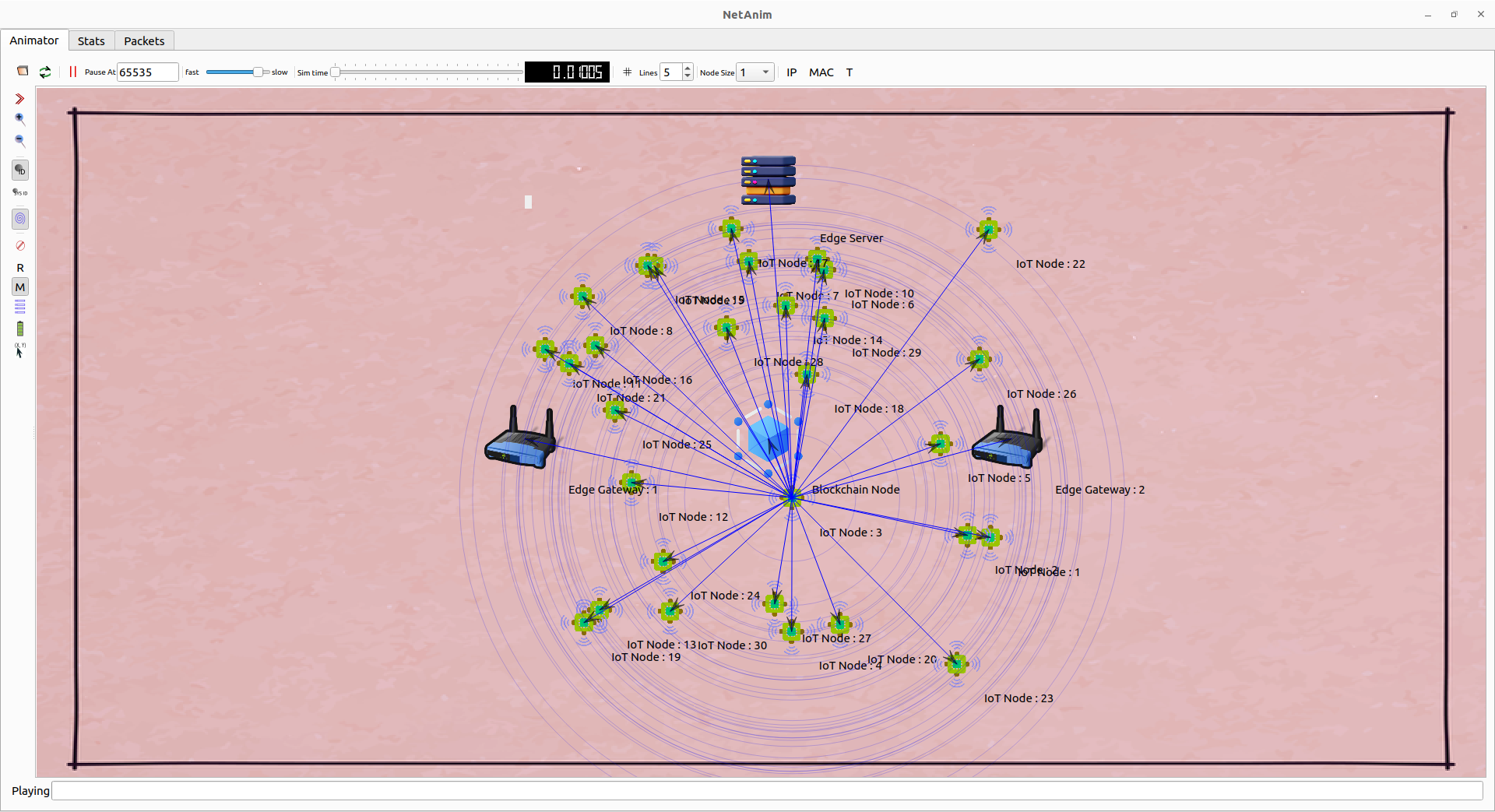
Task: Enable mouse position X,Y display
Action: (x=20, y=350)
